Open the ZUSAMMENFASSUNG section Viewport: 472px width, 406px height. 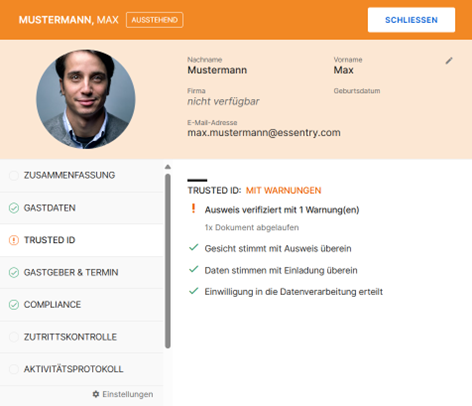82,175
